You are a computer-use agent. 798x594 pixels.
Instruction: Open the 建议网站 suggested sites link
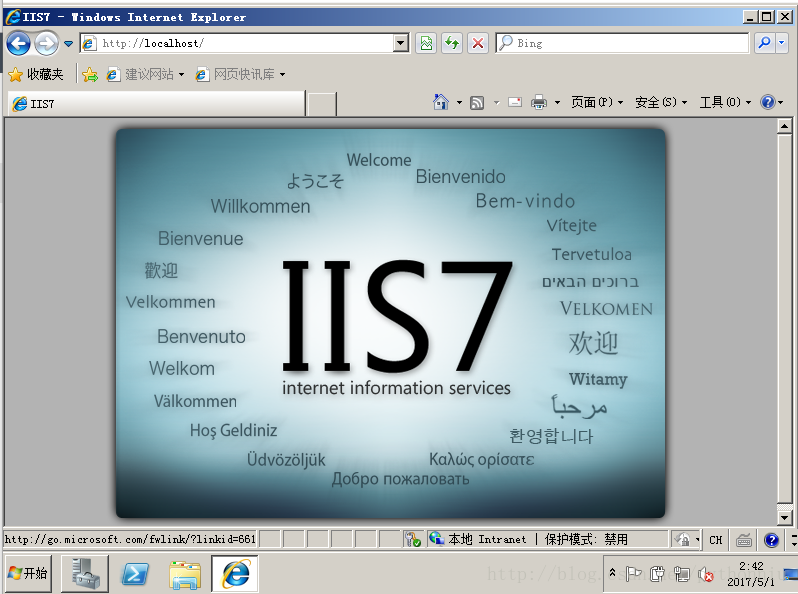[x=145, y=75]
